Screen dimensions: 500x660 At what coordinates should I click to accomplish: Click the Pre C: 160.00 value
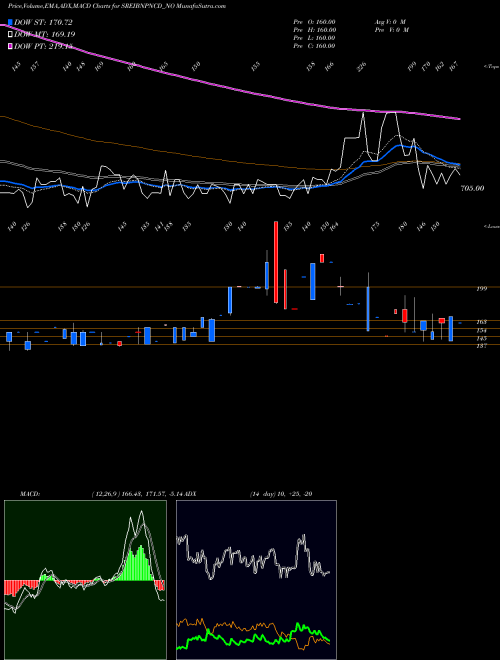[314, 46]
